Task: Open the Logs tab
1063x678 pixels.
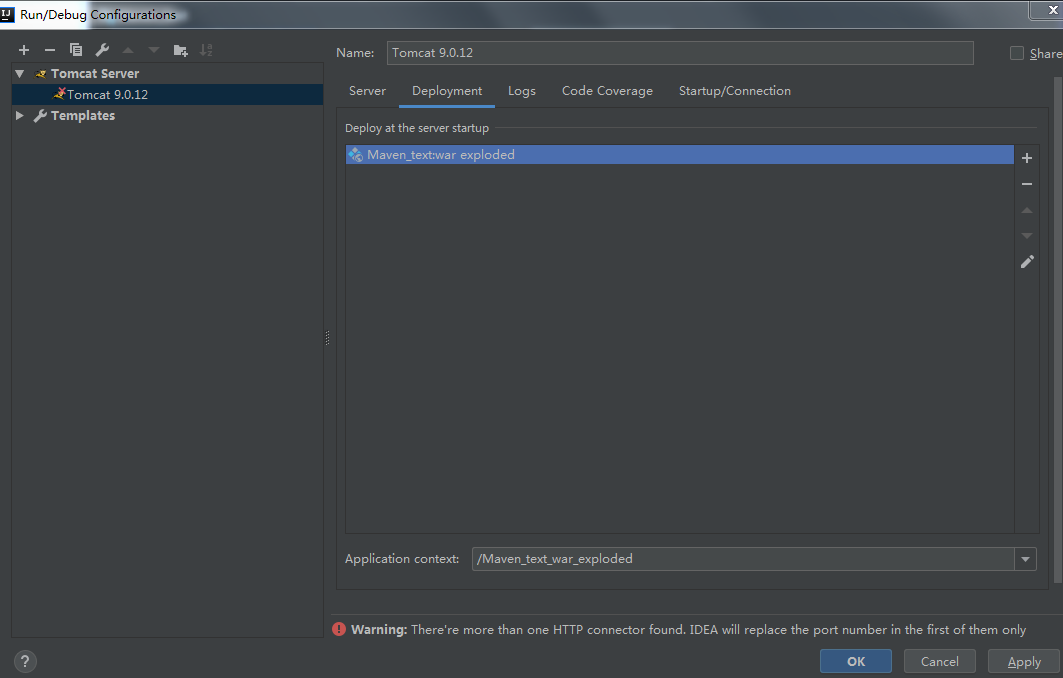Action: pos(521,91)
